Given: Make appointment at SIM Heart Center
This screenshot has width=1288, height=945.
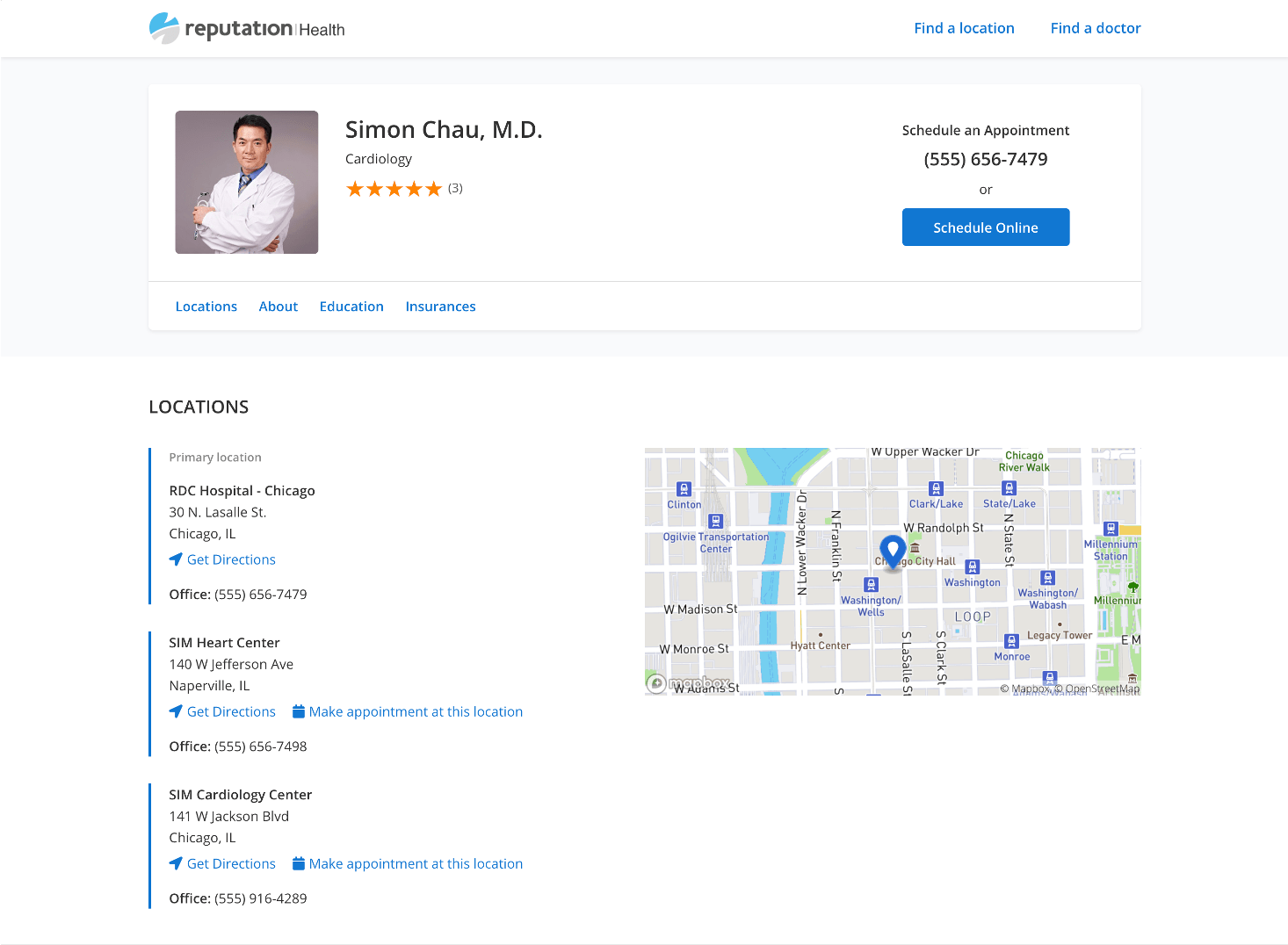Looking at the screenshot, I should click(x=416, y=711).
